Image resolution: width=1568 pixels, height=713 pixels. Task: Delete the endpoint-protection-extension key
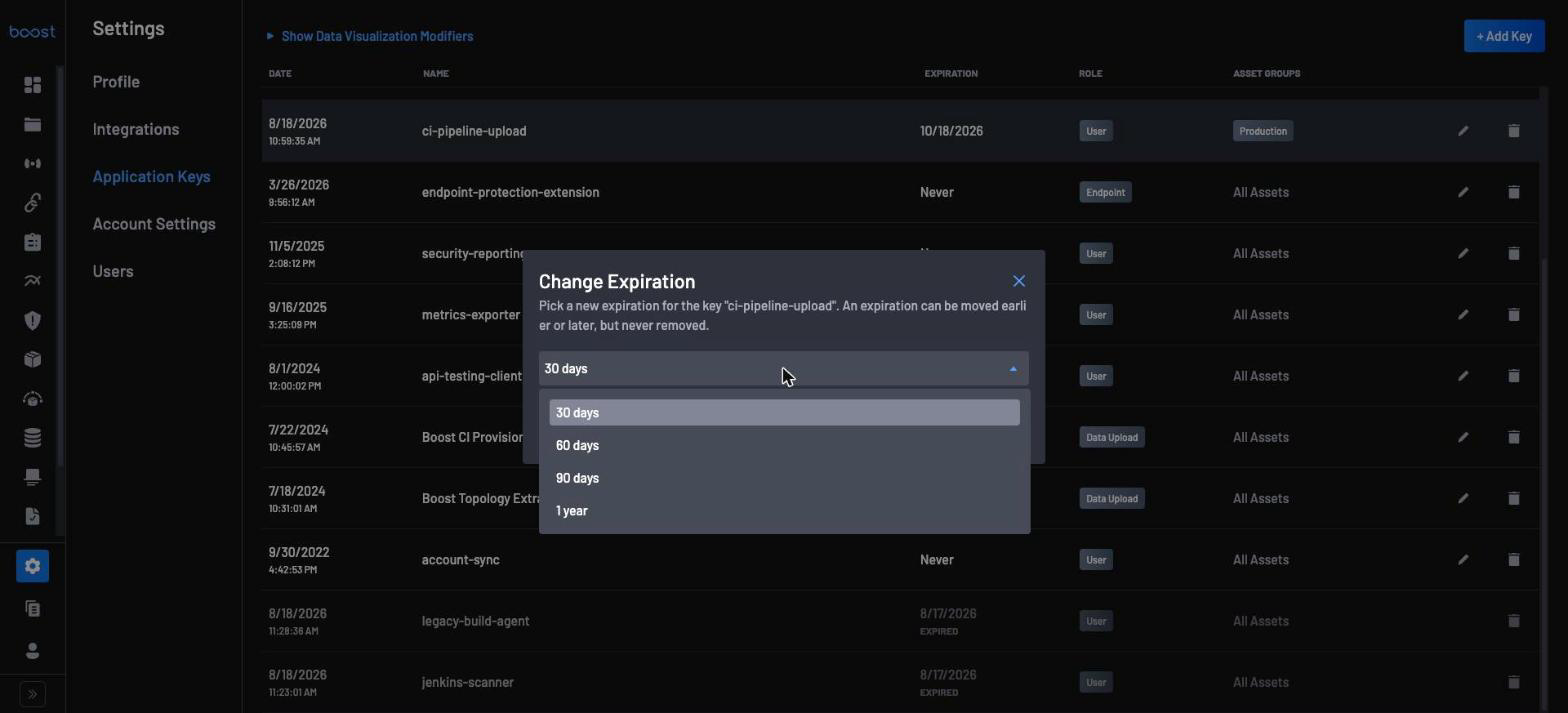tap(1513, 192)
